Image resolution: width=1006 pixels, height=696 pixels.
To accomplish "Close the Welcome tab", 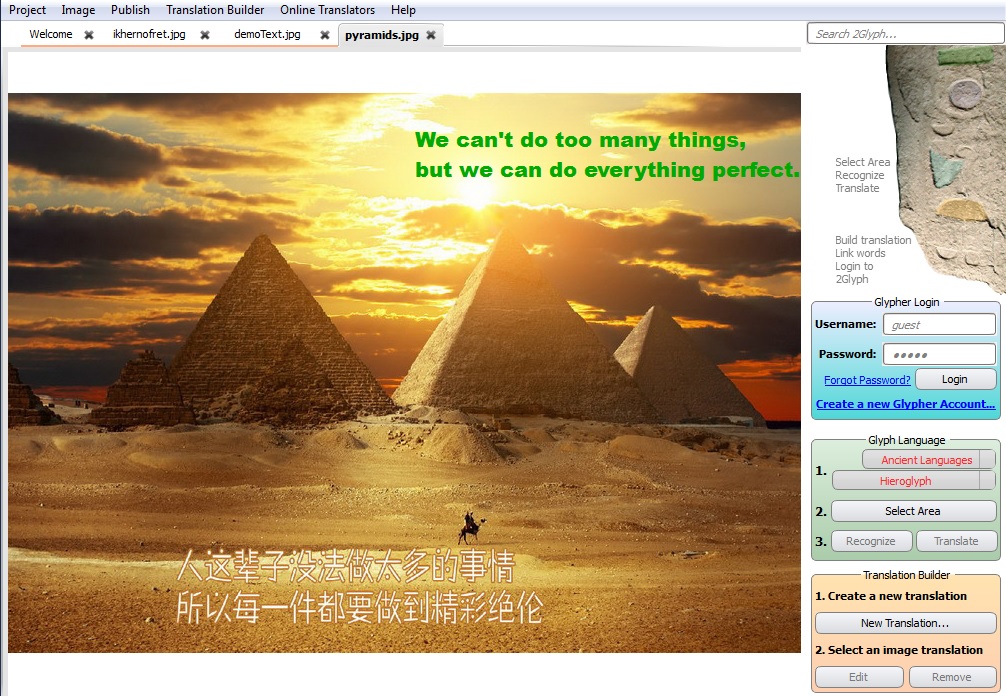I will [89, 35].
